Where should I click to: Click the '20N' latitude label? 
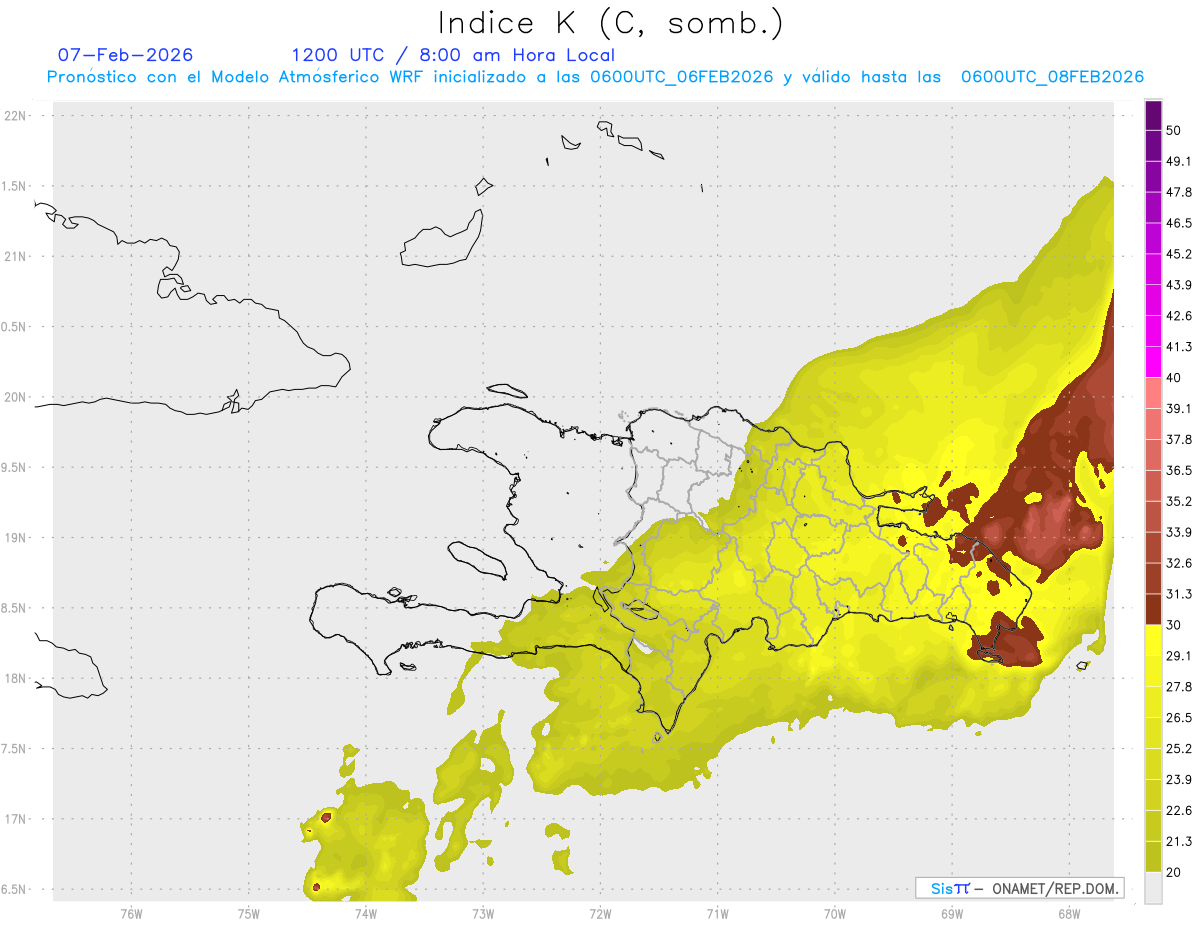17,398
